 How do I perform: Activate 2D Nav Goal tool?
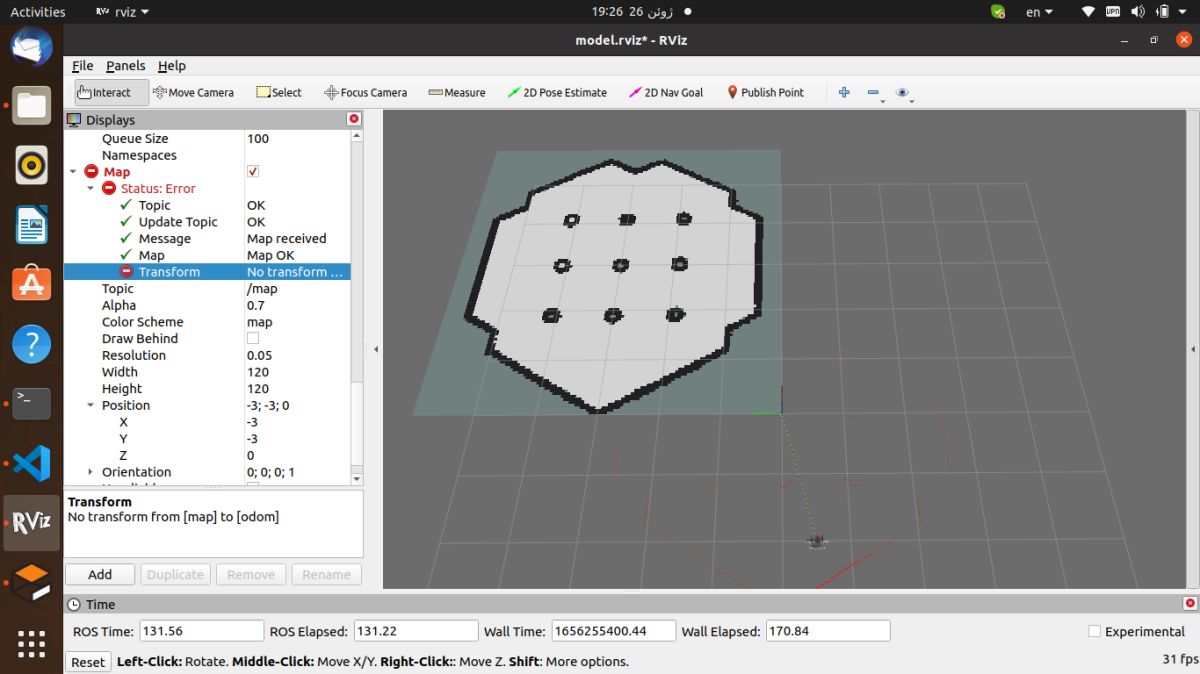(666, 92)
